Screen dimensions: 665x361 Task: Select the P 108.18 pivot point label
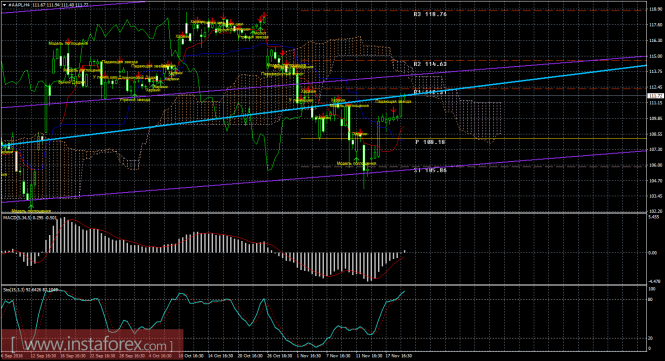point(430,142)
